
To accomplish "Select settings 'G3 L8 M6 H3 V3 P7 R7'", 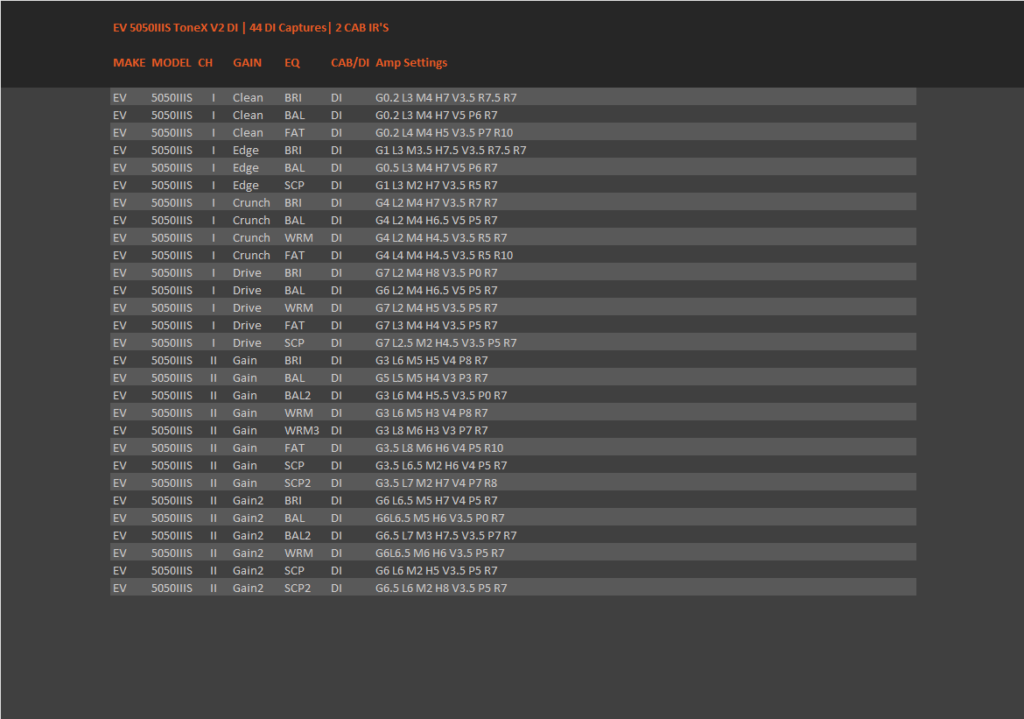I will (432, 430).
